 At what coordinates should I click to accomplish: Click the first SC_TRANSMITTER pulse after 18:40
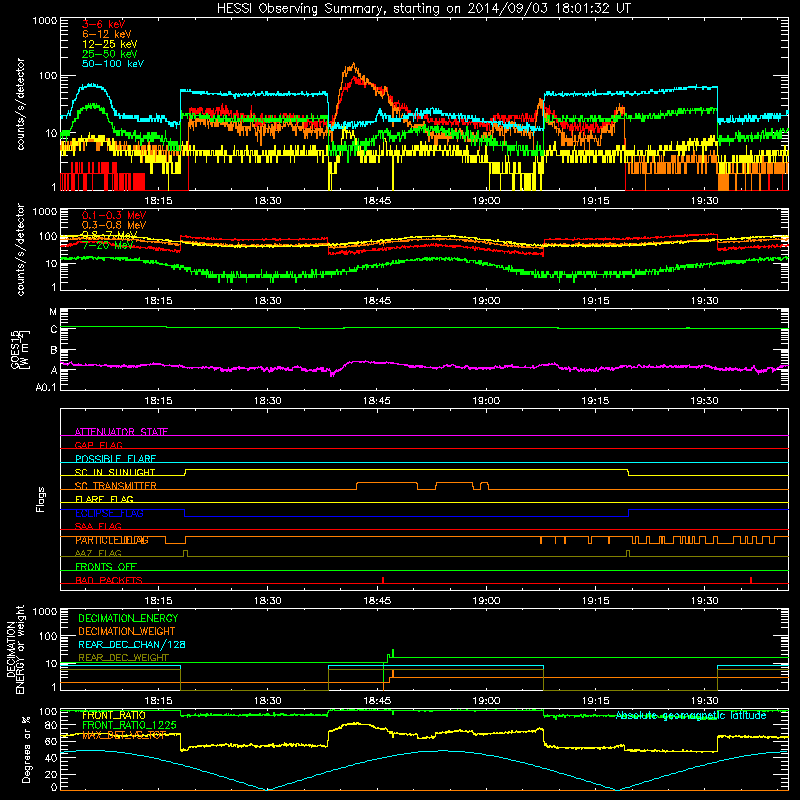click(x=387, y=486)
